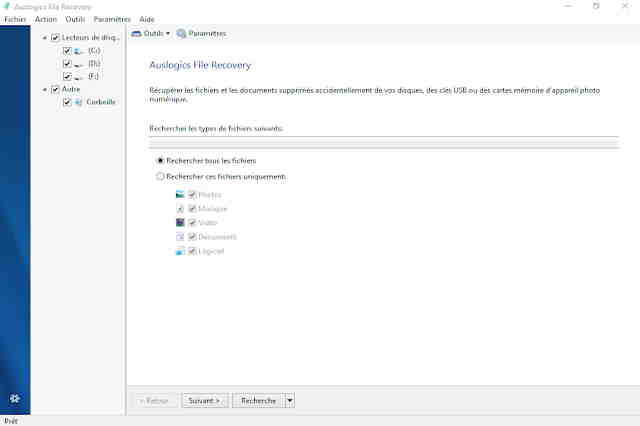
Task: Collapse the Lecteurs de disque tree node
Action: coord(44,38)
